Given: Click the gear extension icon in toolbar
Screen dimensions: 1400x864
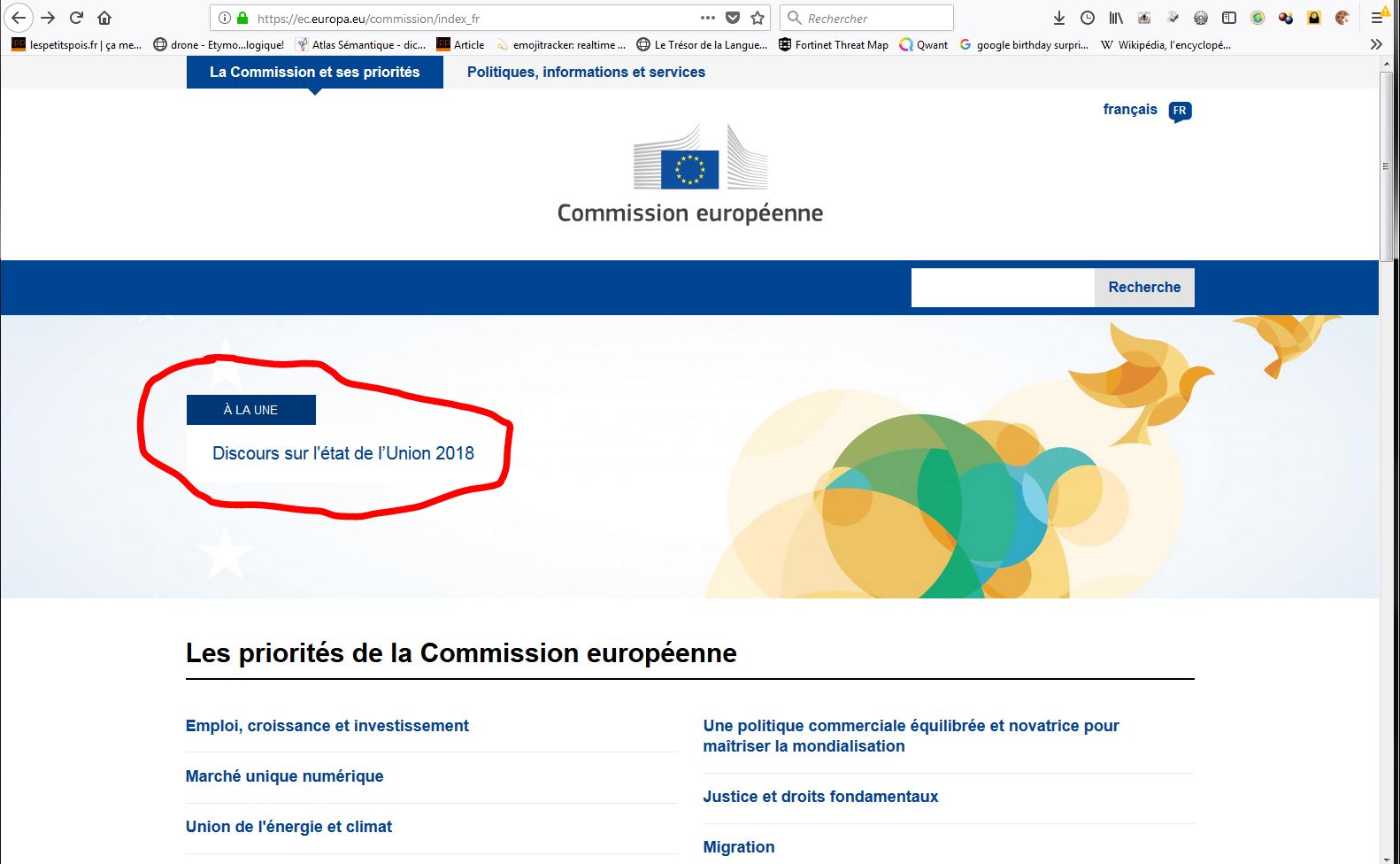Looking at the screenshot, I should click(x=1201, y=18).
